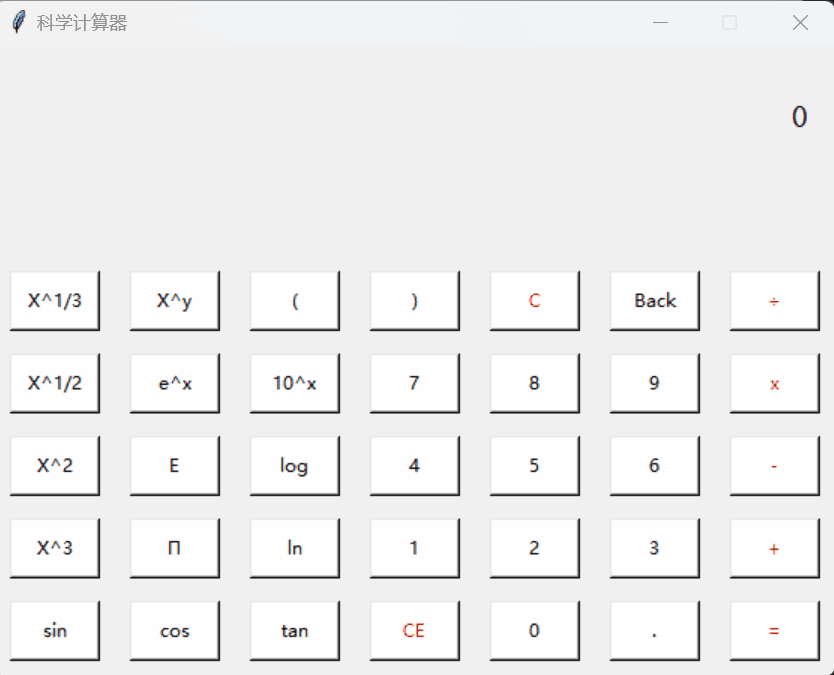Clear everything with the red C button
834x675 pixels.
[535, 301]
